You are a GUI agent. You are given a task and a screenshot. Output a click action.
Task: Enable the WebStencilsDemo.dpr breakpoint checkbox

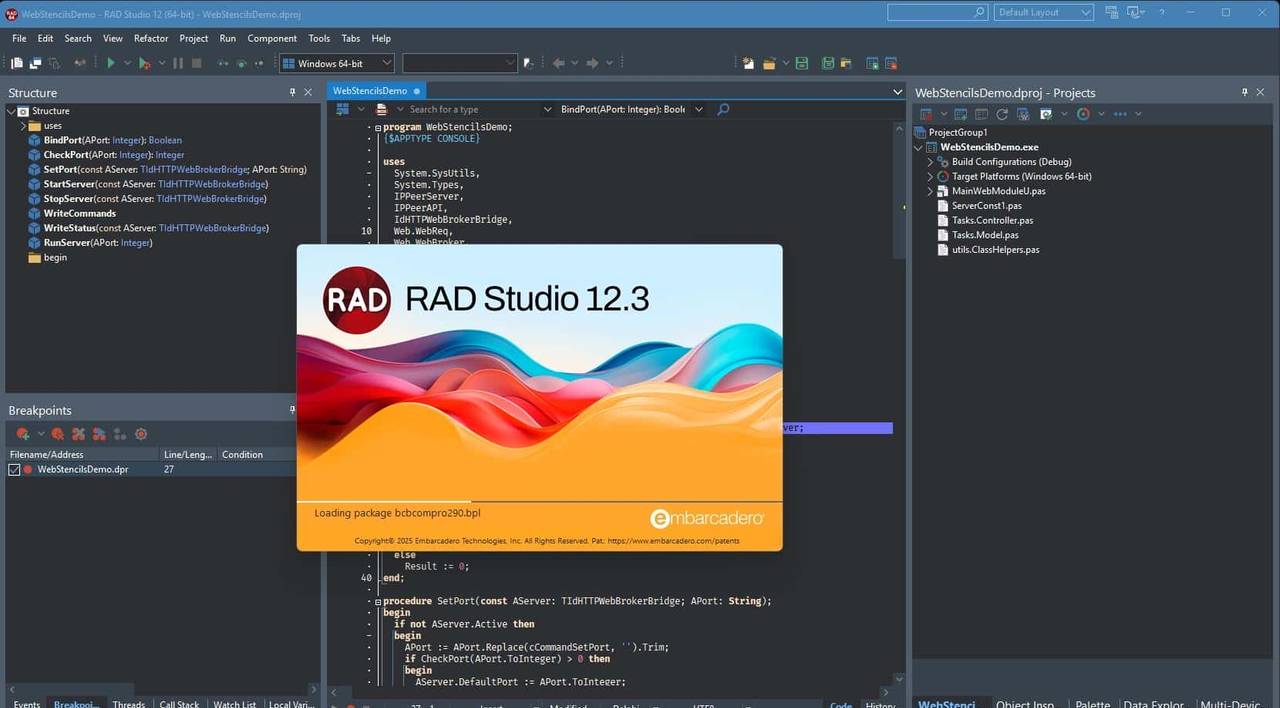point(13,469)
